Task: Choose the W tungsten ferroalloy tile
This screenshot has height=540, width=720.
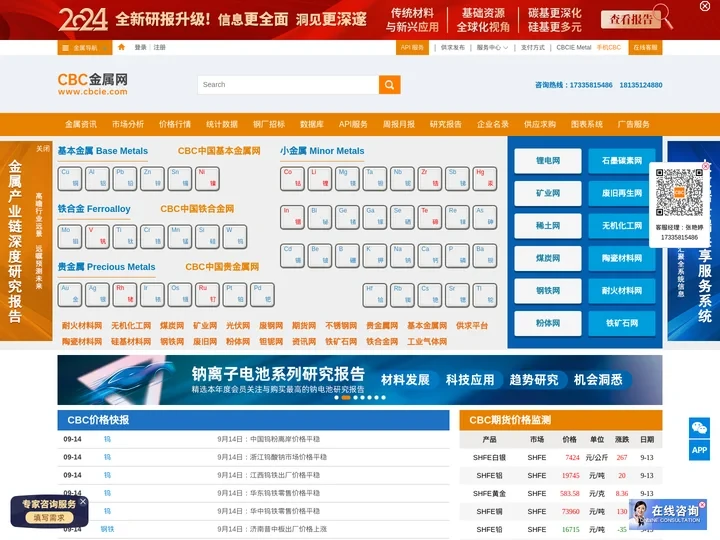Action: click(x=235, y=236)
